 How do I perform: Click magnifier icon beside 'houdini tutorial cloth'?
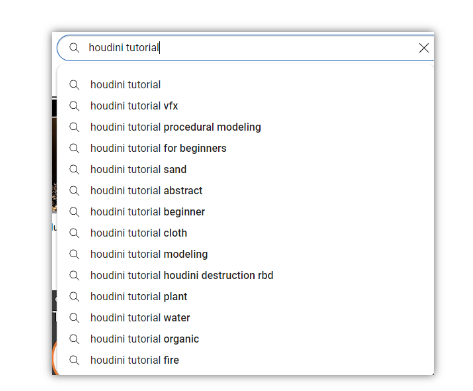point(74,233)
